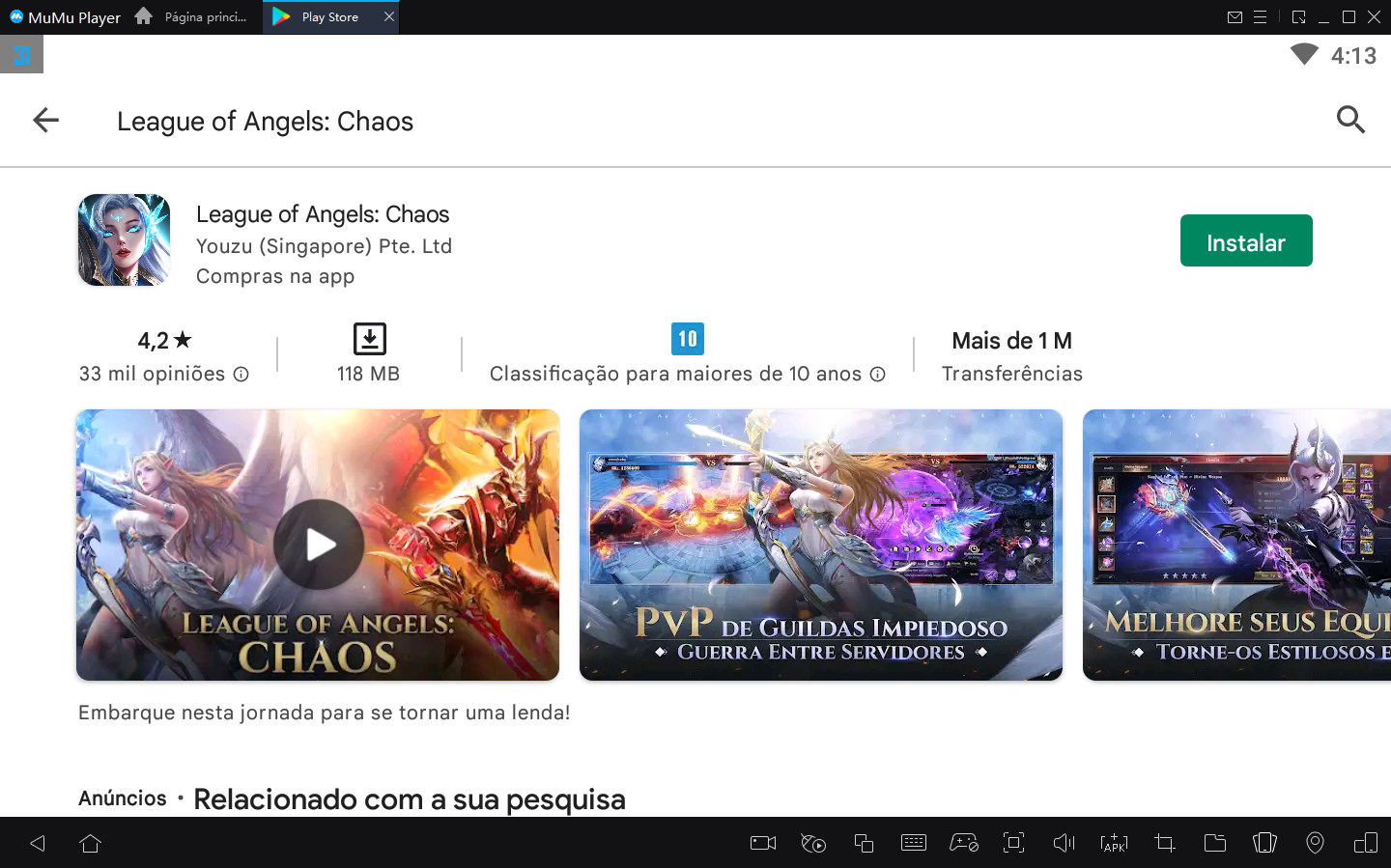
Task: Click the fullscreen icon in the toolbar
Action: pos(1013,843)
